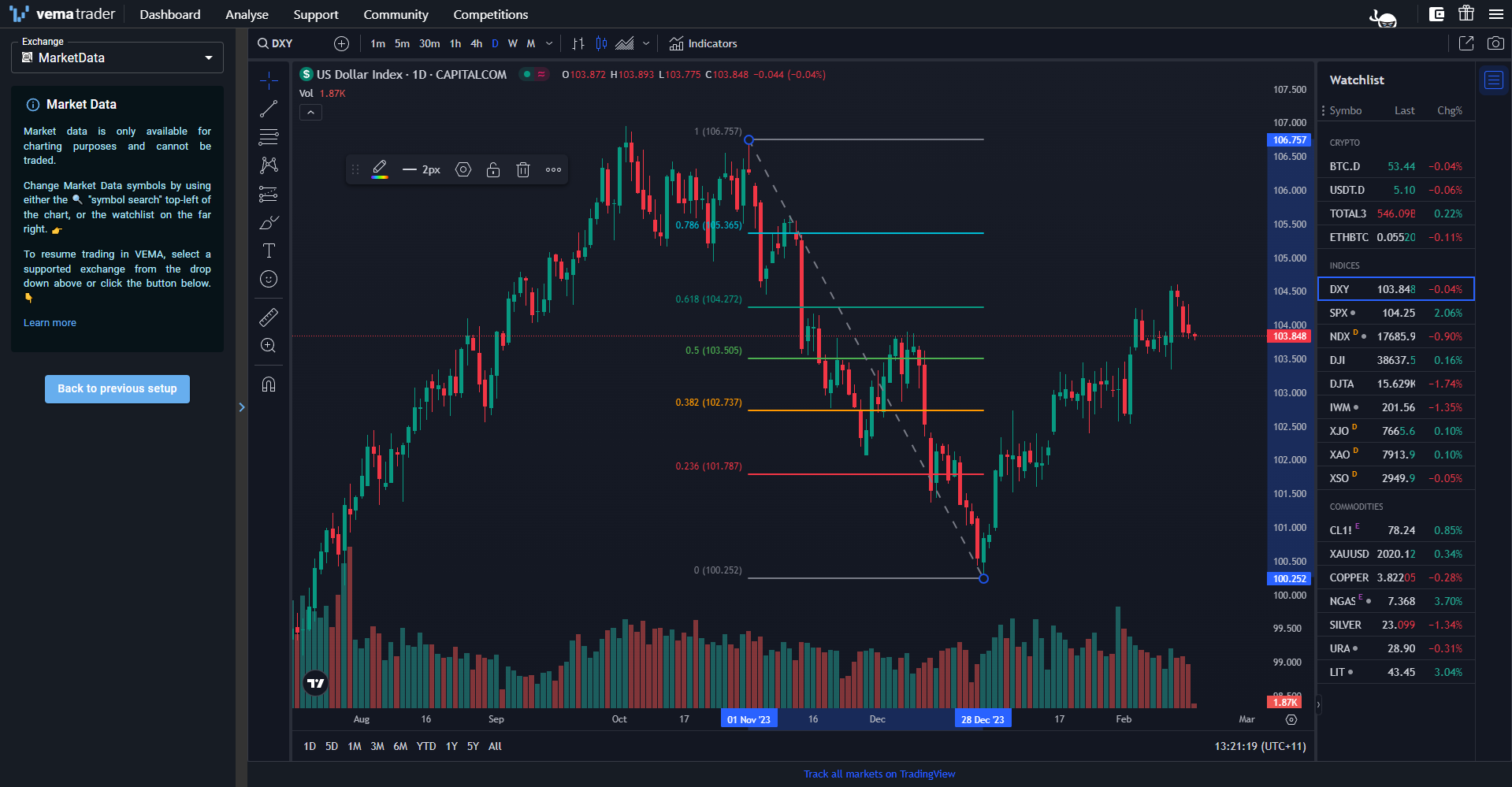The width and height of the screenshot is (1512, 787).
Task: Open the Community menu
Action: (x=396, y=14)
